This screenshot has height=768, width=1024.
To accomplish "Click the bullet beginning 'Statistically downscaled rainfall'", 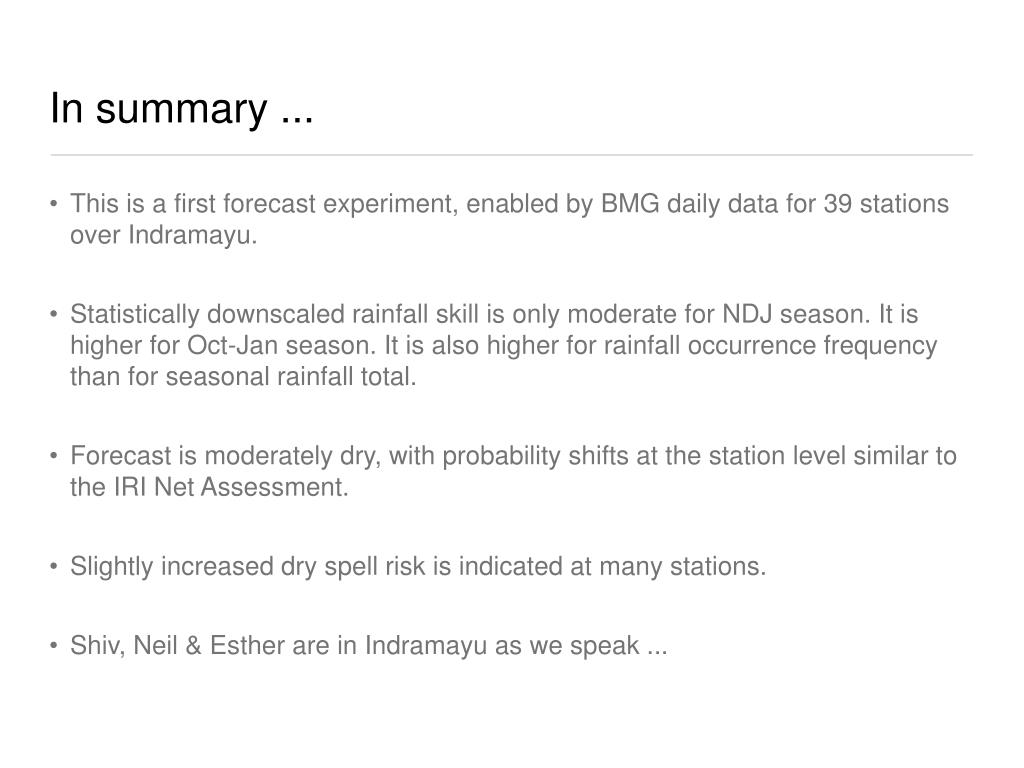I will click(504, 345).
